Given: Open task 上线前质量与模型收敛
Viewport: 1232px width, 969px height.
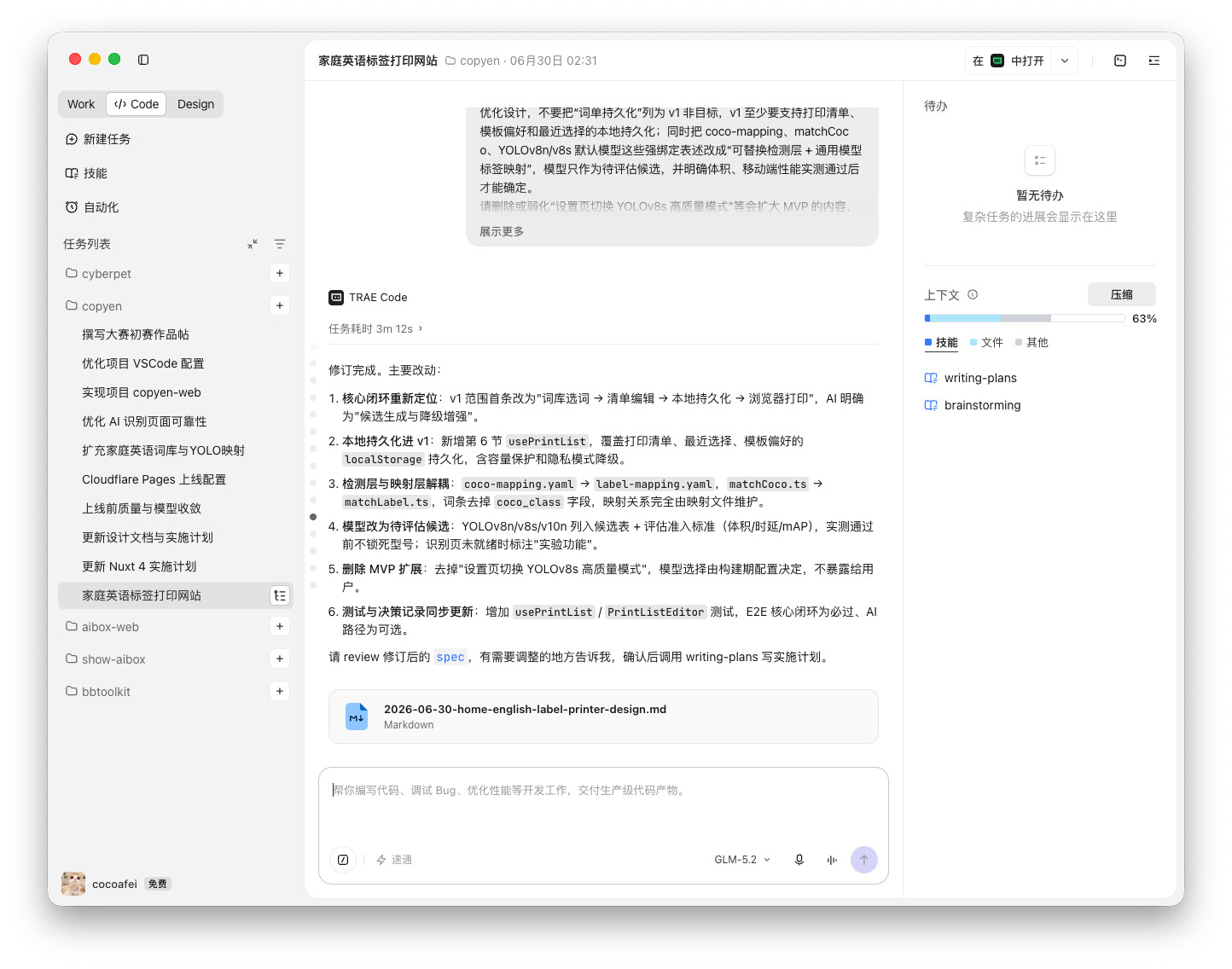Looking at the screenshot, I should 176,508.
